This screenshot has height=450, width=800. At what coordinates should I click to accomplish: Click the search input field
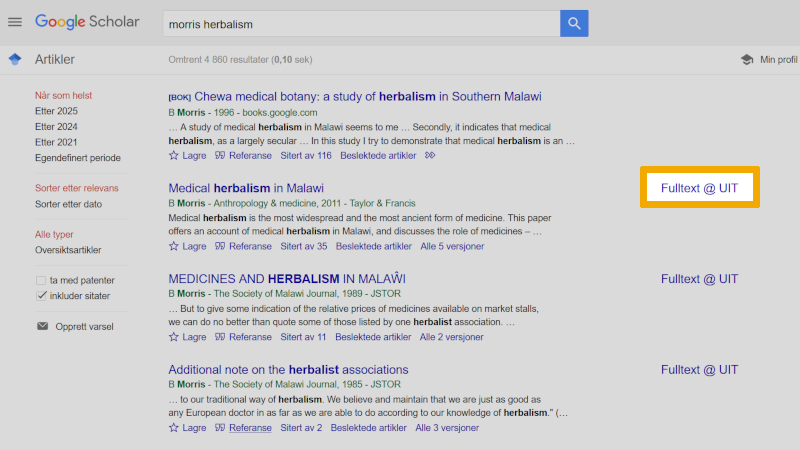click(x=360, y=23)
